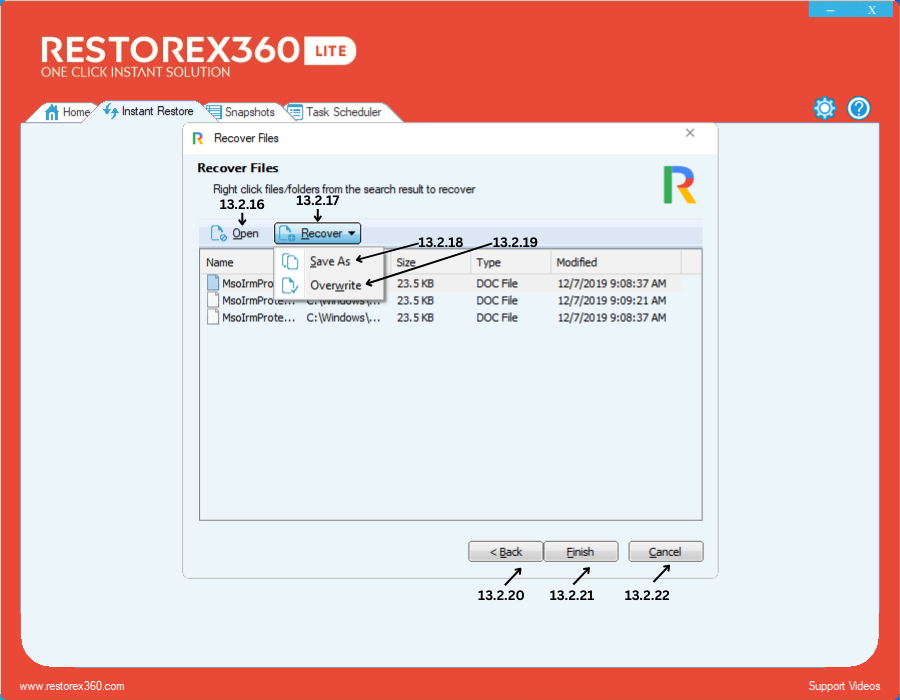Viewport: 900px width, 700px height.
Task: Expand the Recover dropdown button
Action: point(318,234)
